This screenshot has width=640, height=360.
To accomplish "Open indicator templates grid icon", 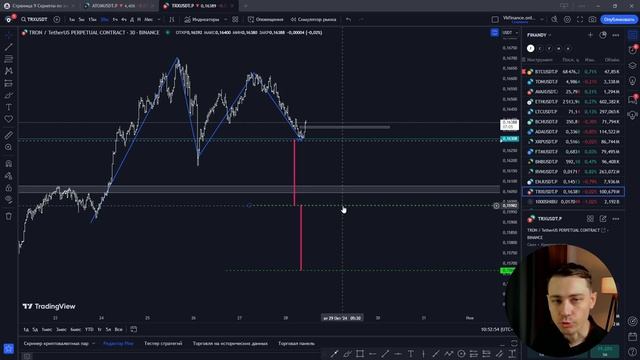I will (236, 20).
